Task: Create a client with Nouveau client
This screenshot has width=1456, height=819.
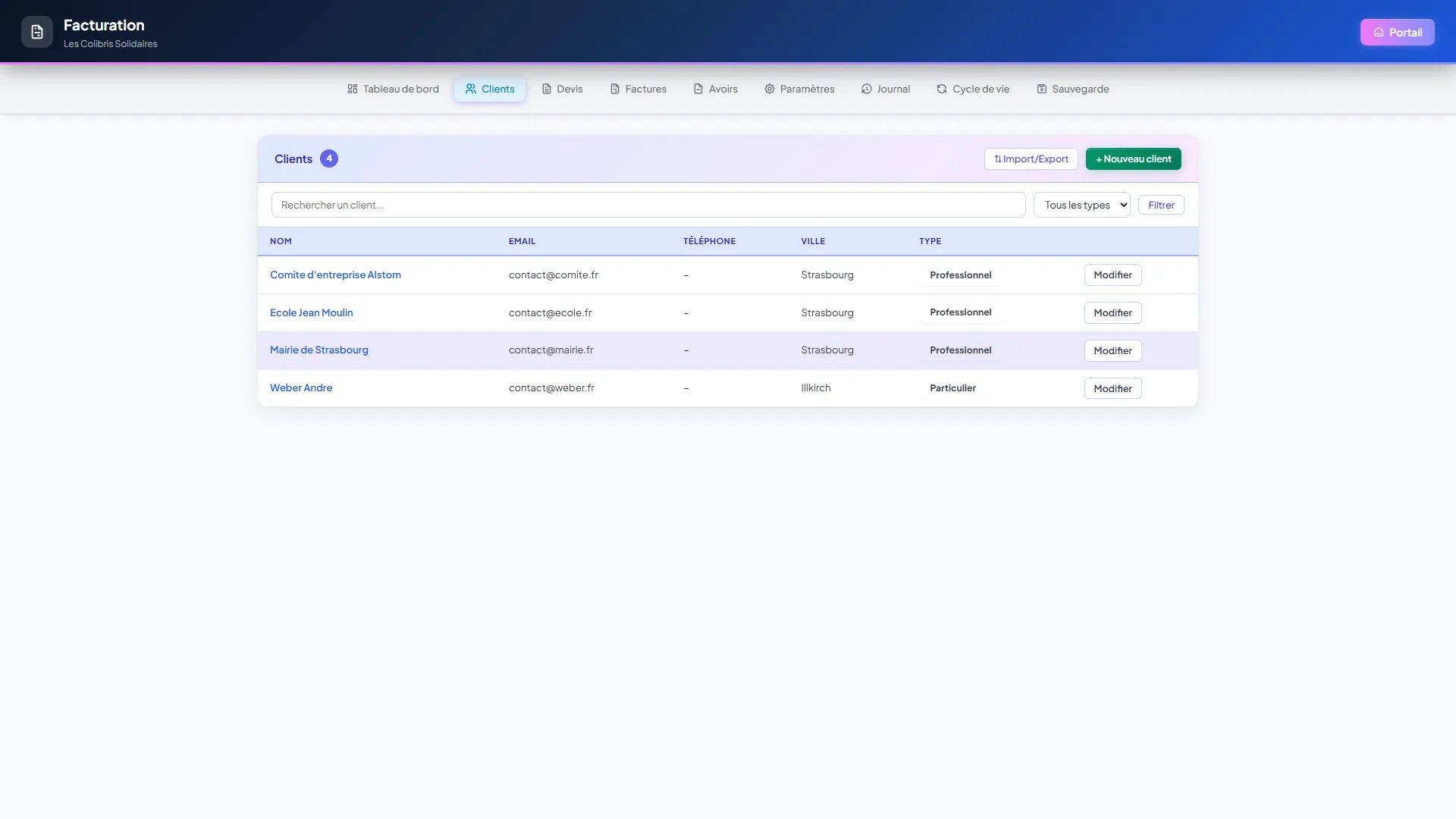Action: [1134, 158]
